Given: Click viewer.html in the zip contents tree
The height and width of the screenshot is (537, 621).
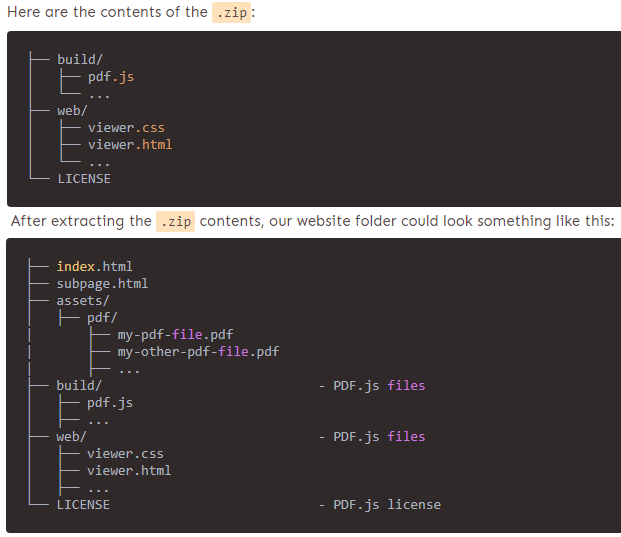Looking at the screenshot, I should tap(130, 145).
